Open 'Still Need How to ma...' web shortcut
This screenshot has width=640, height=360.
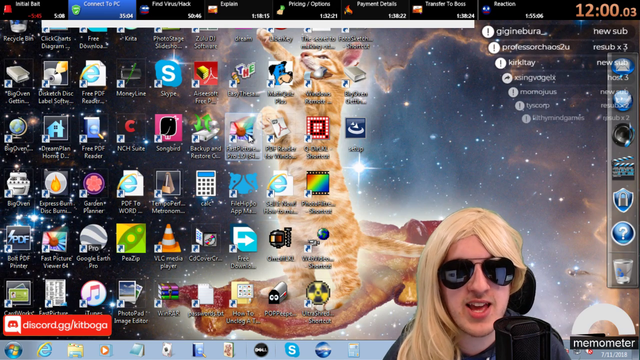[280, 192]
